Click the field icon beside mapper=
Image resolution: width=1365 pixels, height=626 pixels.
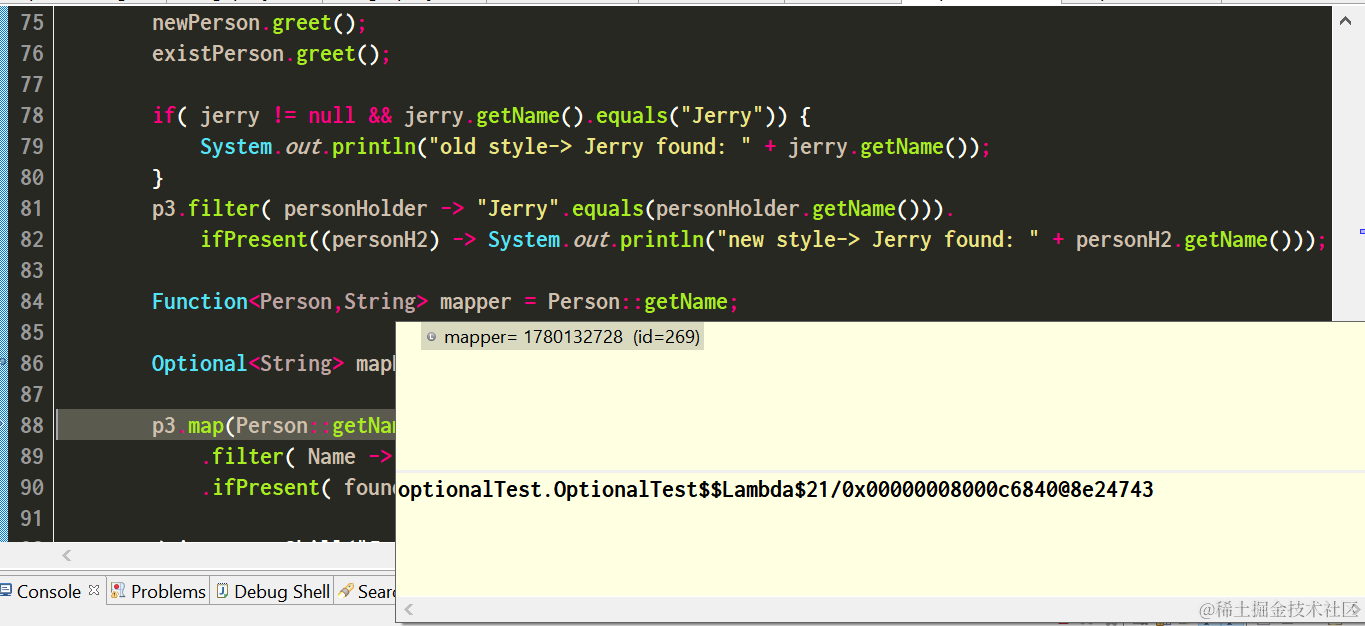coord(431,337)
